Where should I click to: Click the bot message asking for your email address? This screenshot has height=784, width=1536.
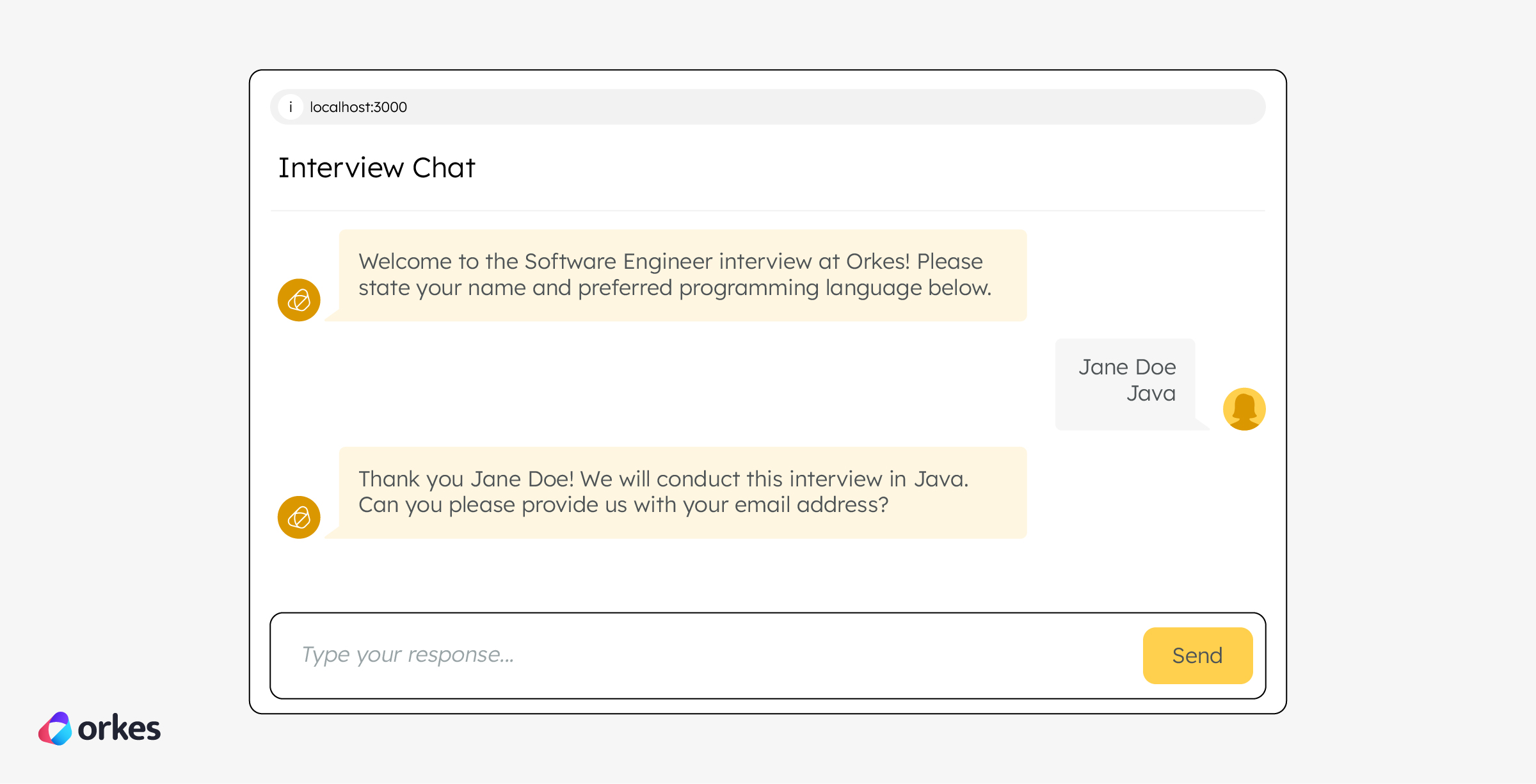[683, 492]
